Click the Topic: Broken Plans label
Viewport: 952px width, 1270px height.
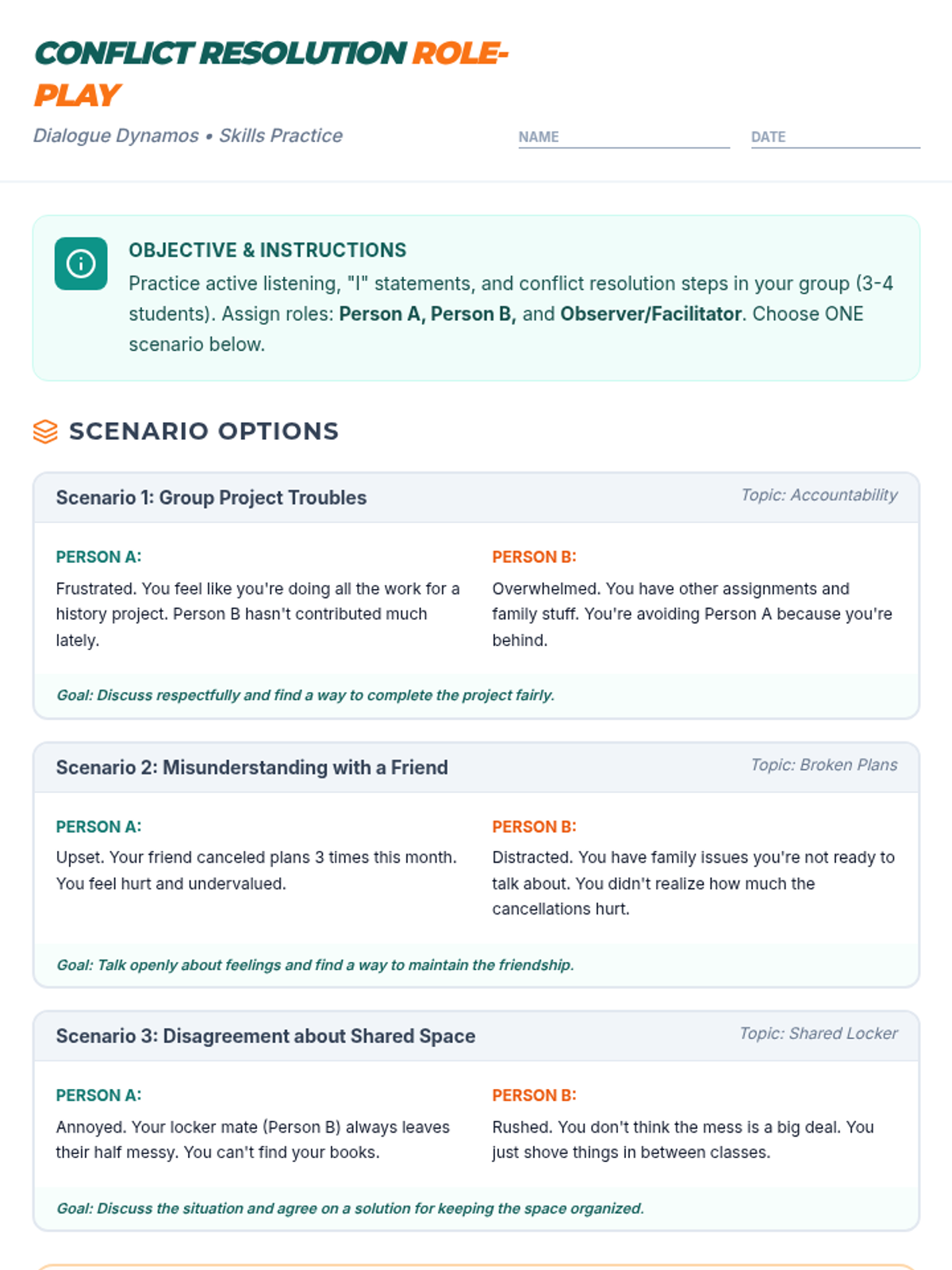[823, 765]
